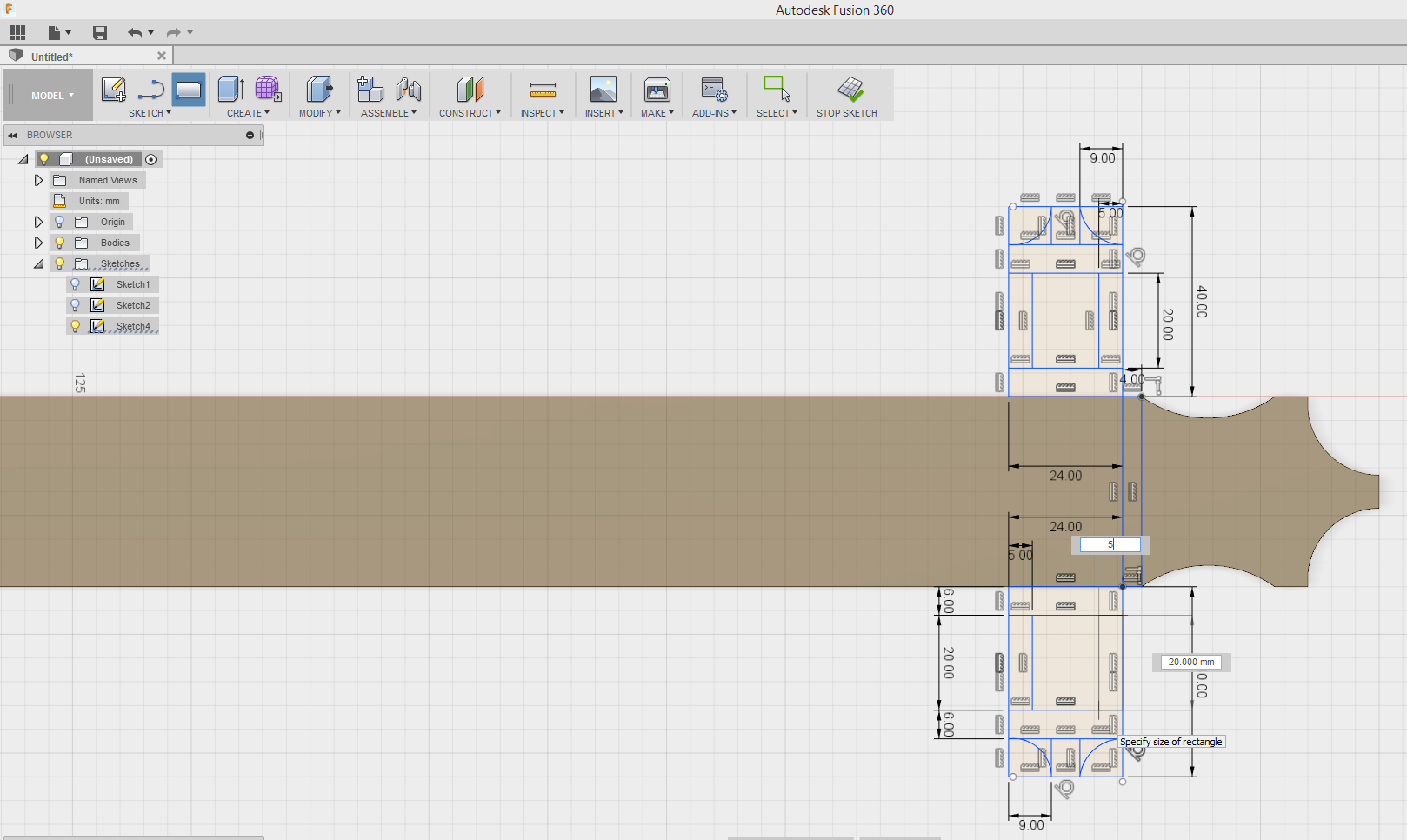Click the Undo arrow
This screenshot has width=1407, height=840.
click(x=135, y=33)
